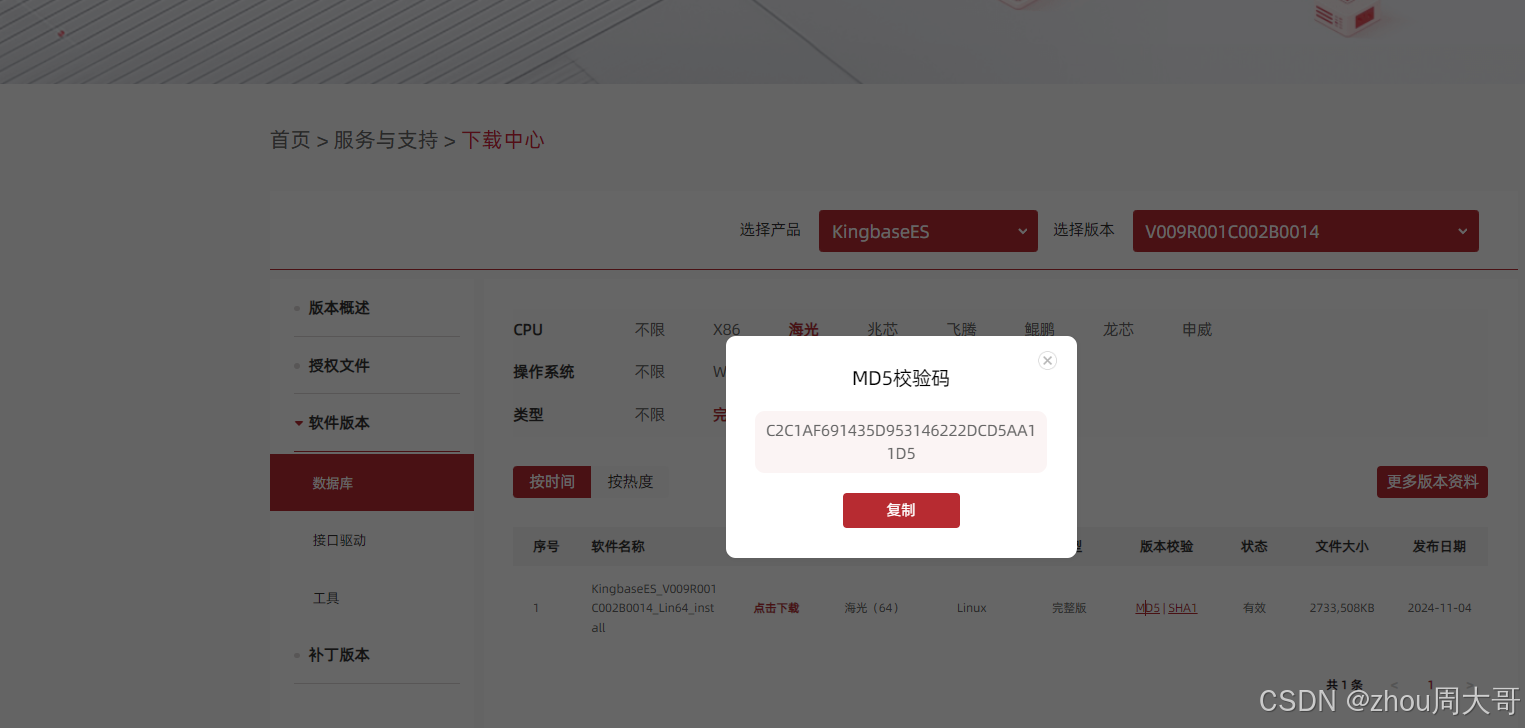Open 服务与支持 breadcrumb link
This screenshot has width=1525, height=728.
pos(386,140)
